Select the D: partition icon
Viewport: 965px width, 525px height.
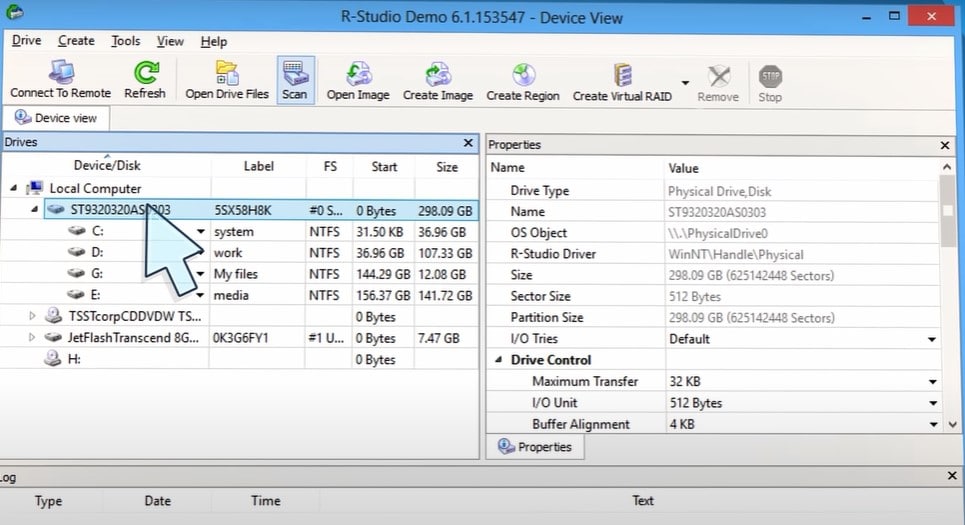[76, 252]
